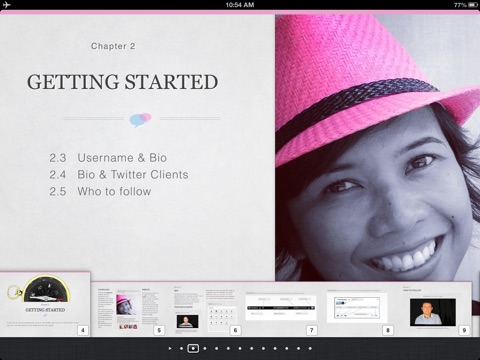Open the page 4 Getting Started thumbnail
This screenshot has width=480, height=360.
tap(45, 304)
